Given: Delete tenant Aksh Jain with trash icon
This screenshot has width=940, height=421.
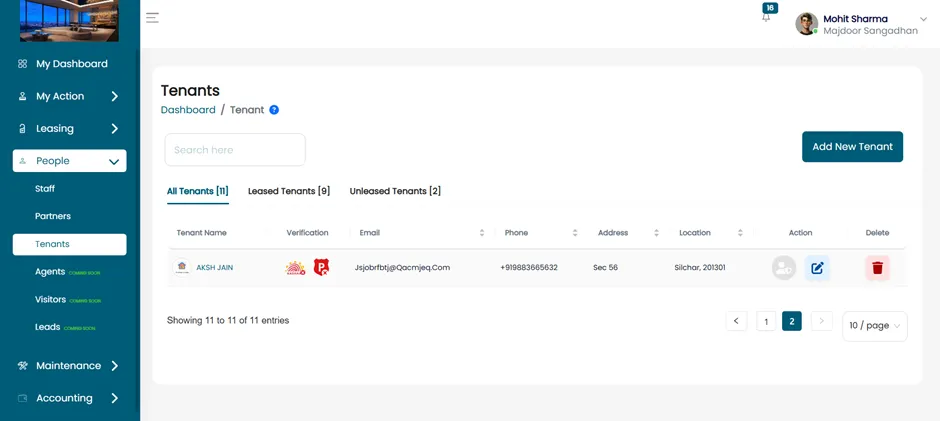Looking at the screenshot, I should coord(877,268).
